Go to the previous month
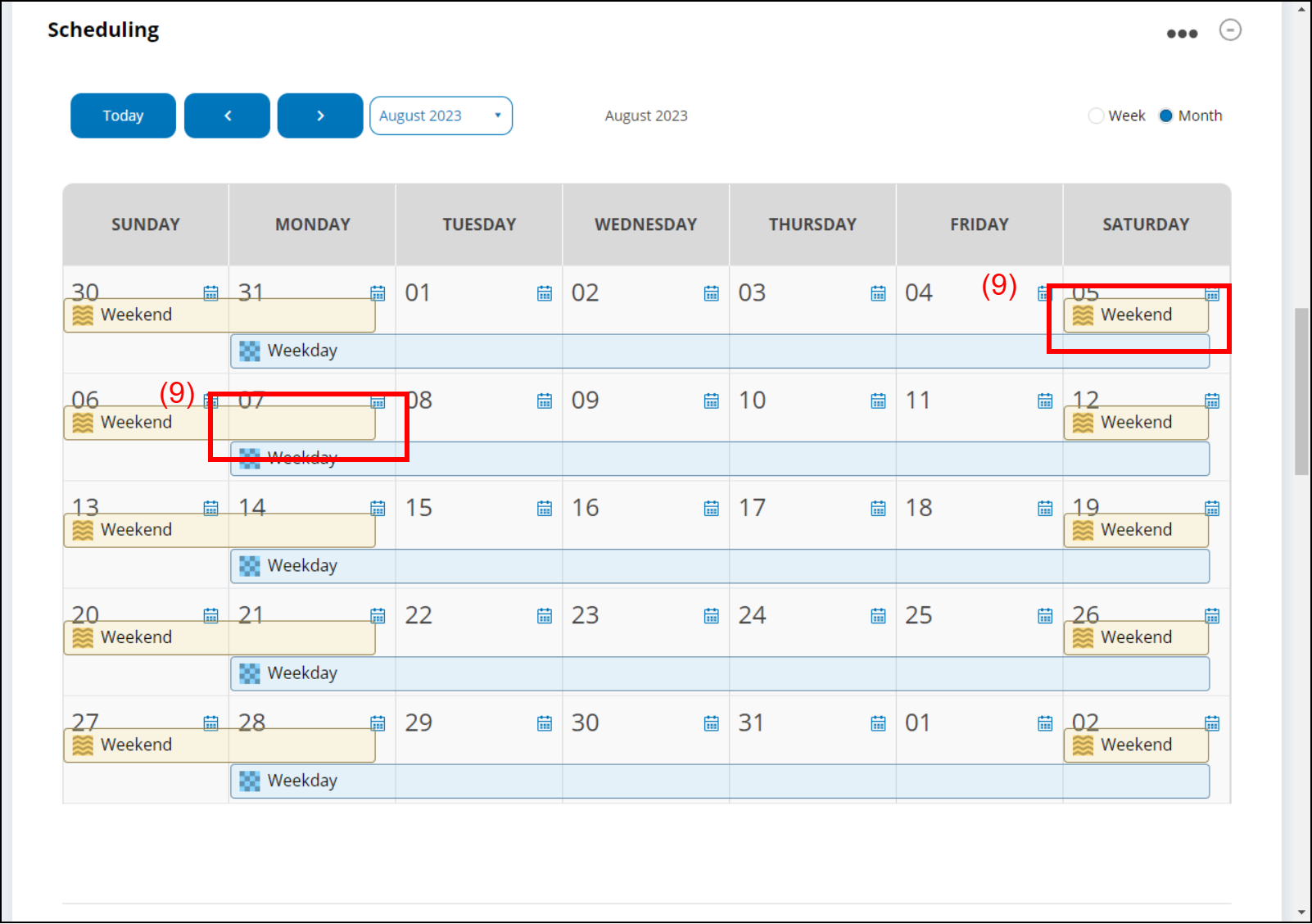This screenshot has height=924, width=1312. [227, 115]
